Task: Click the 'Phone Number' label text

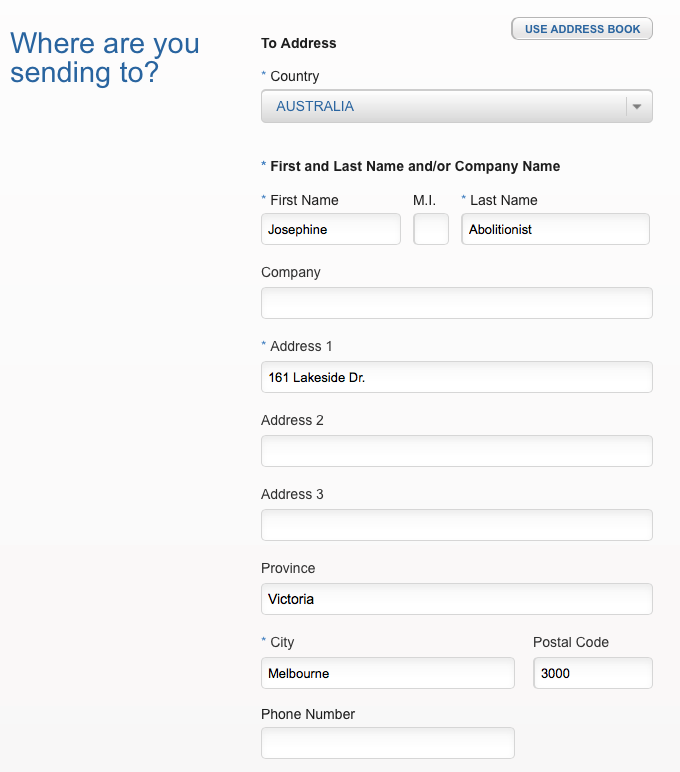Action: [x=308, y=714]
